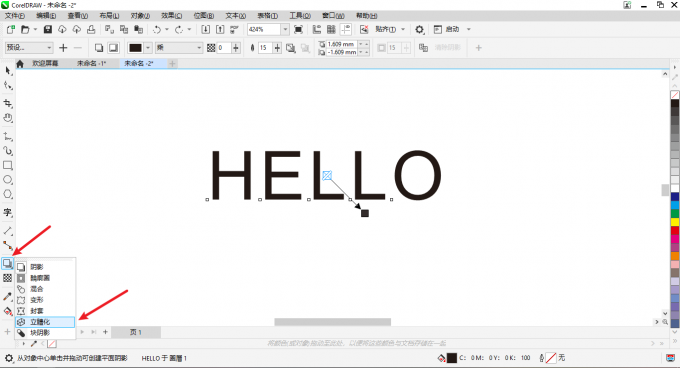The image size is (680, 368).
Task: Open the 文件 File menu
Action: [14, 16]
